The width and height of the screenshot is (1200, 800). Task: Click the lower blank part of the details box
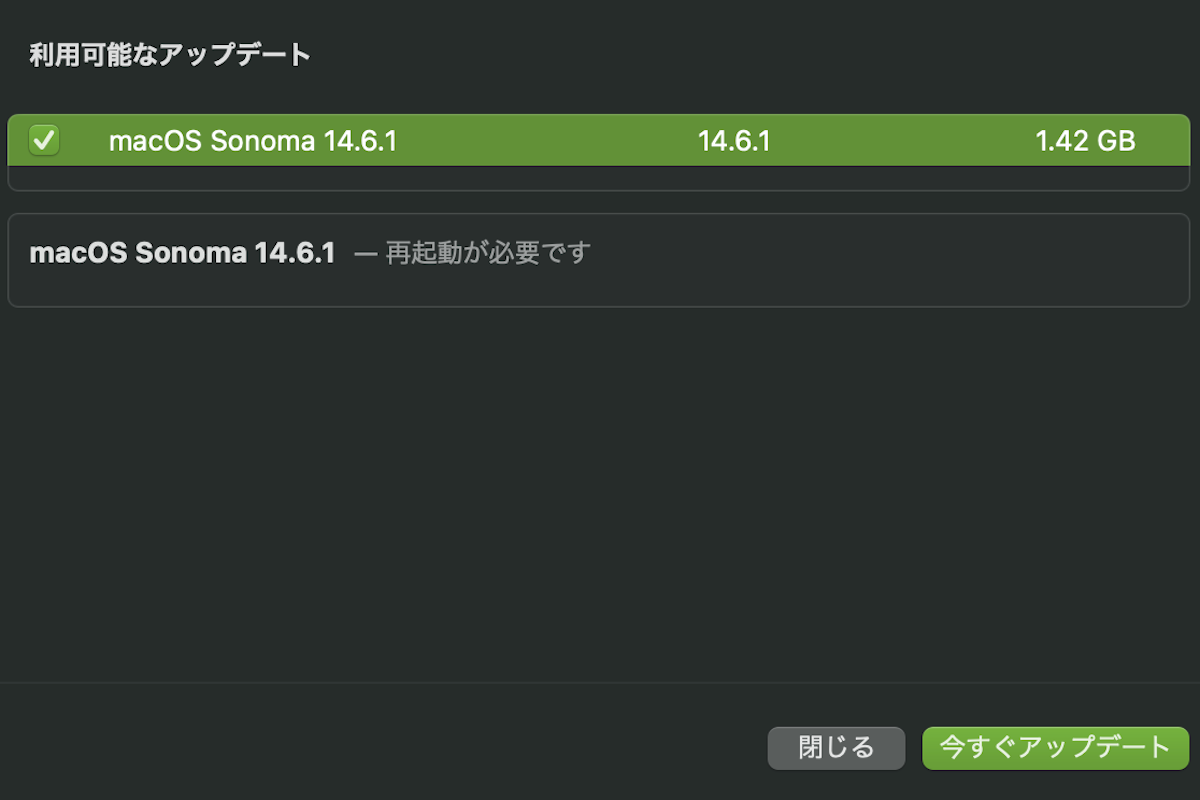tap(600, 288)
